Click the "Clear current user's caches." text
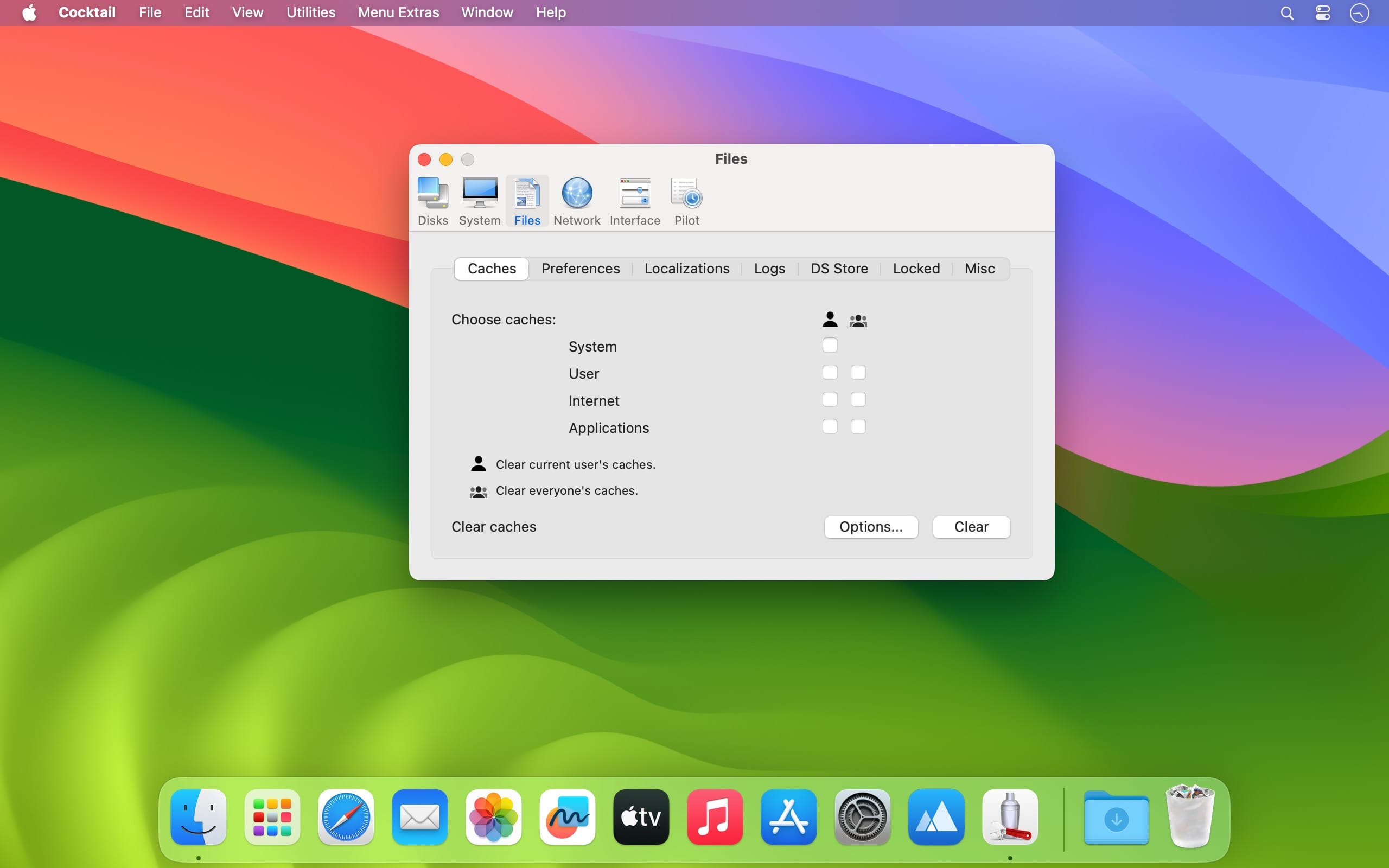1389x868 pixels. [x=576, y=464]
